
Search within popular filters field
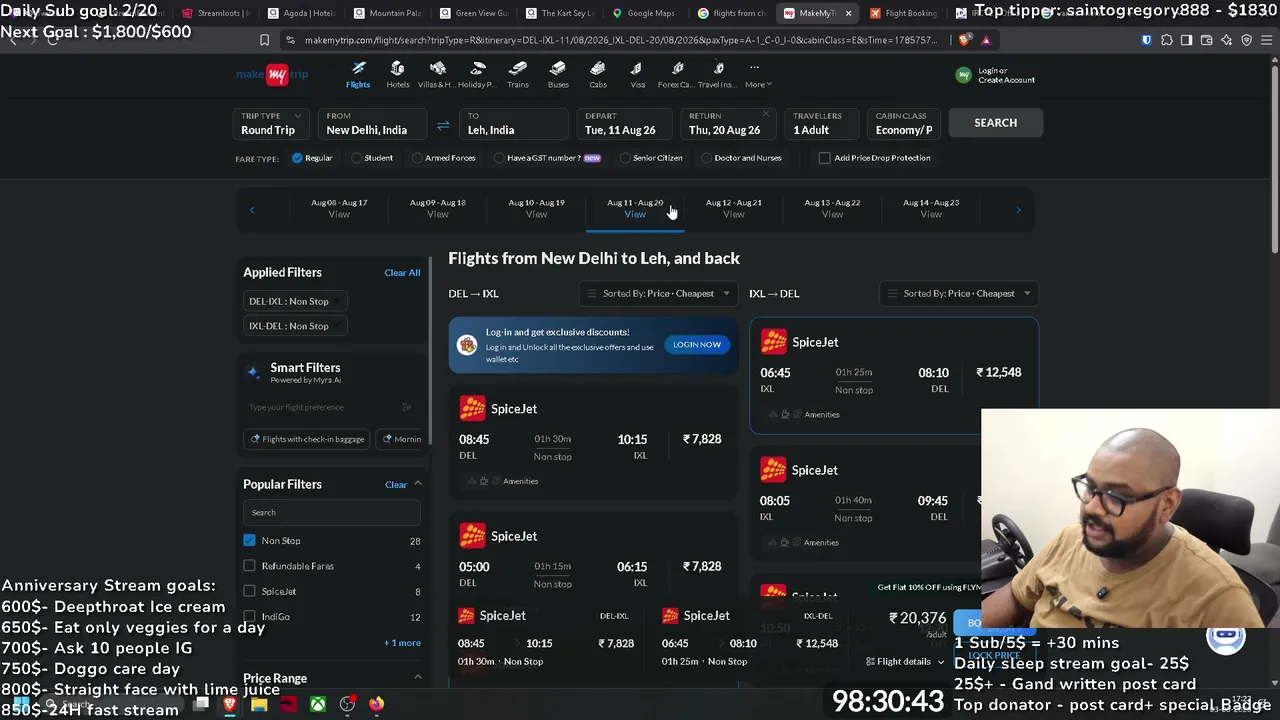tap(332, 513)
